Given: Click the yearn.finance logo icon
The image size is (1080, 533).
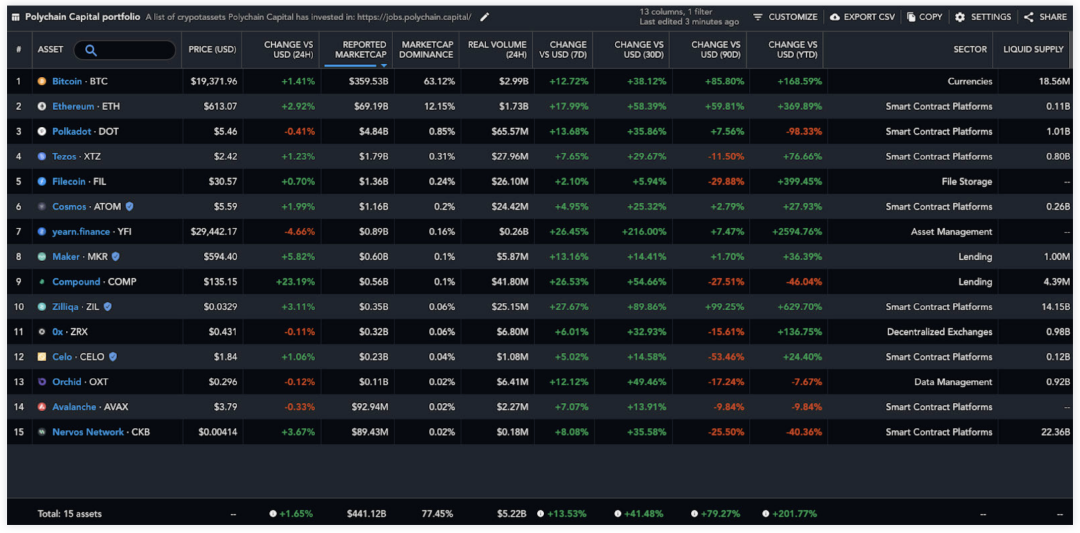Looking at the screenshot, I should 42,231.
